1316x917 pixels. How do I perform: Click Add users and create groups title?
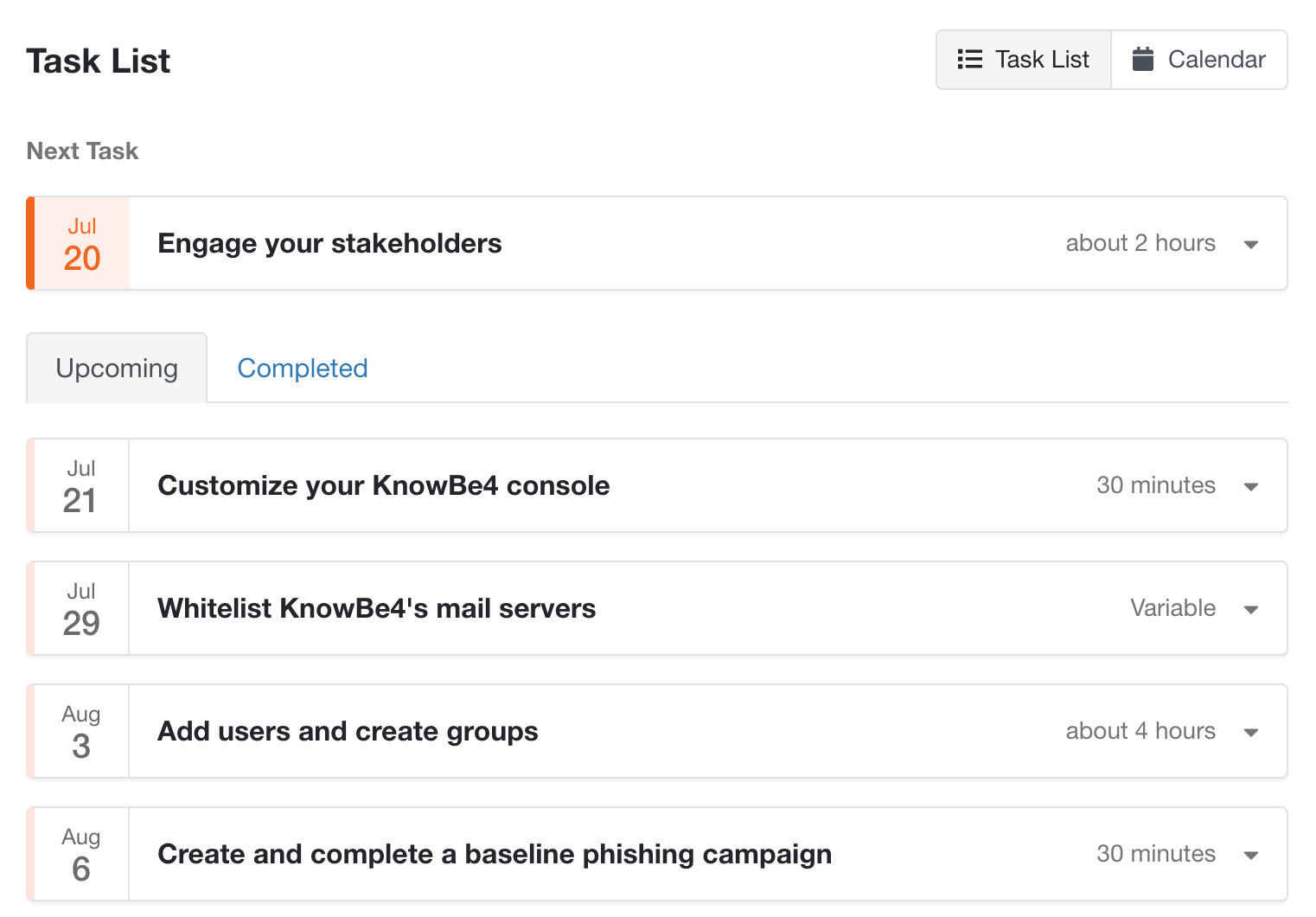click(x=348, y=732)
